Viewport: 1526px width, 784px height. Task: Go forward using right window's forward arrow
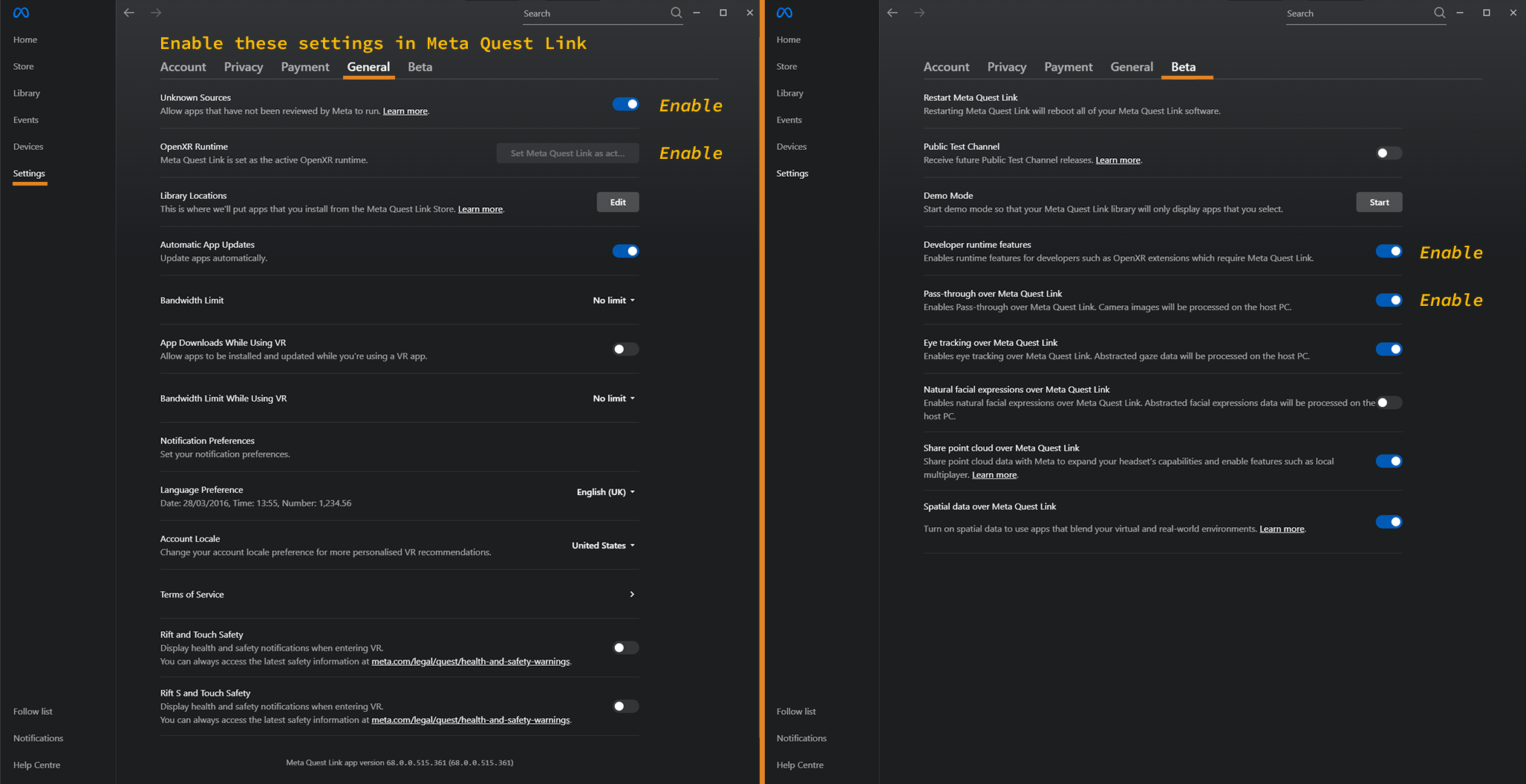919,13
